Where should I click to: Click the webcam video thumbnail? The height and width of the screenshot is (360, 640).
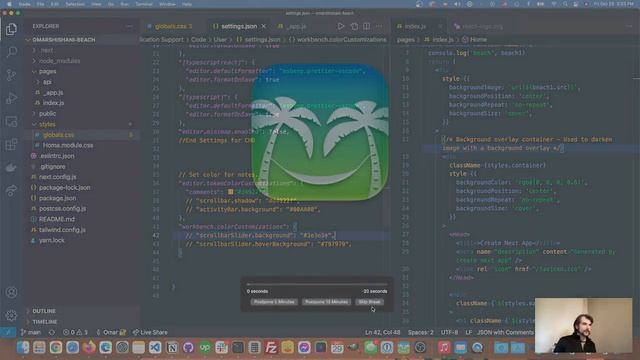tap(583, 325)
